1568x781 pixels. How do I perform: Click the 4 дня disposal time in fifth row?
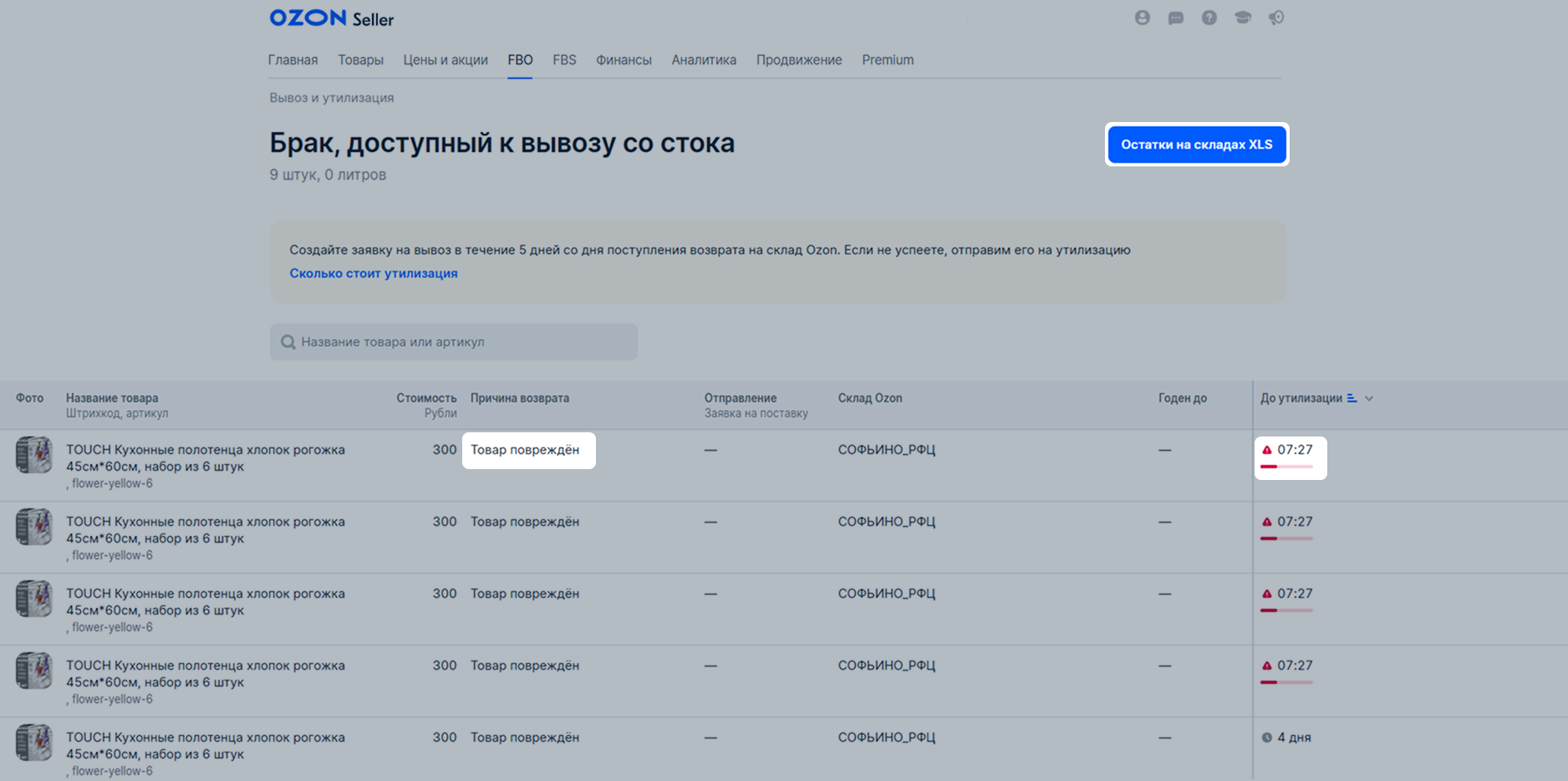1294,738
